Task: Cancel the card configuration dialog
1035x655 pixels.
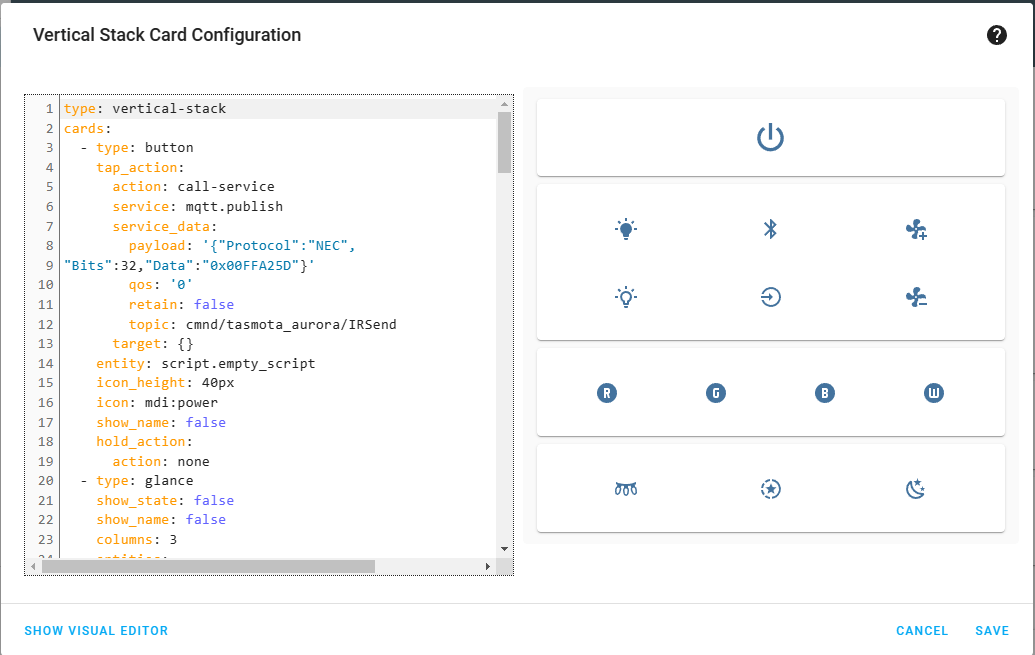Action: (921, 631)
